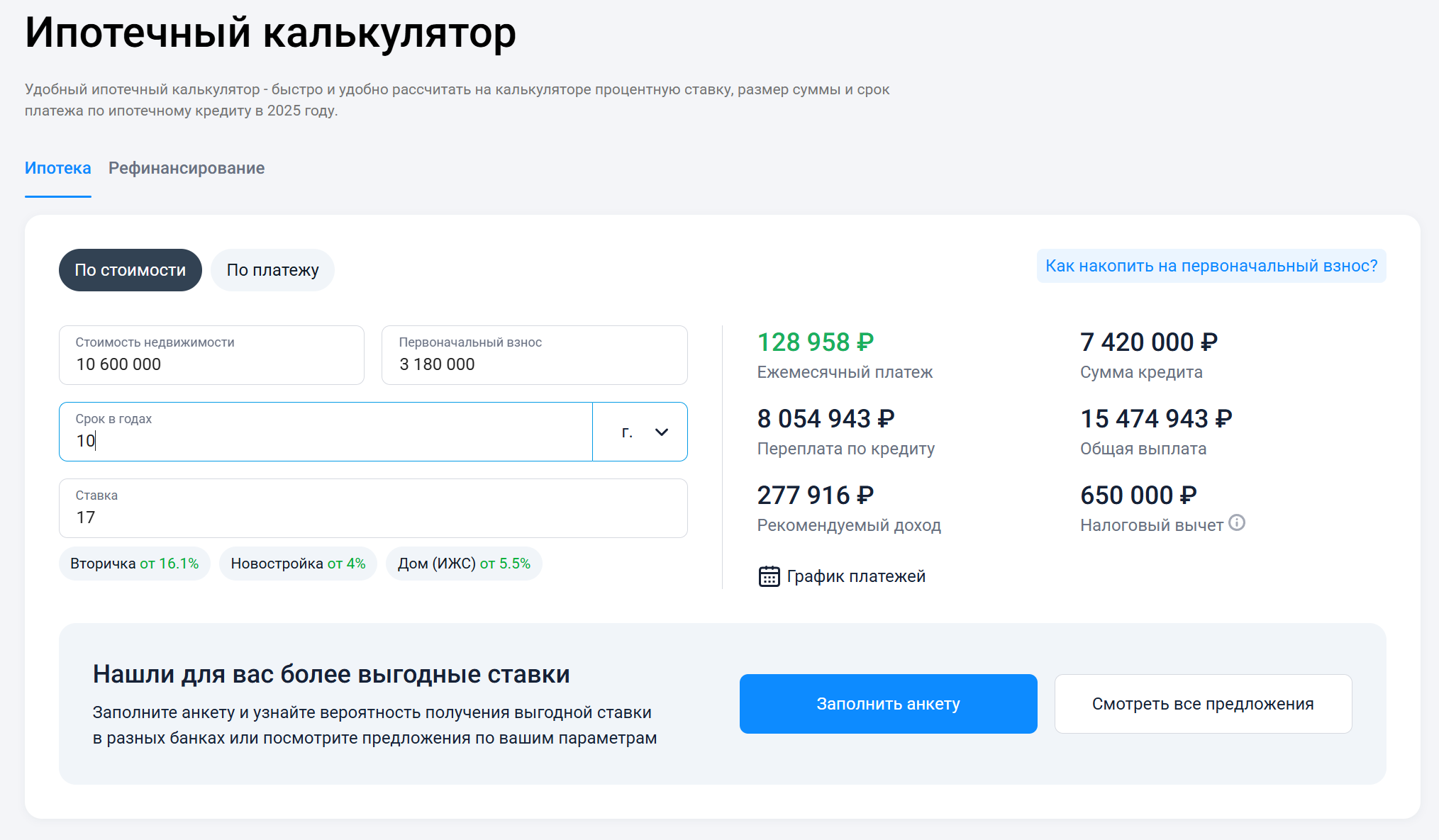Click the tax deduction info icon

[x=1237, y=523]
